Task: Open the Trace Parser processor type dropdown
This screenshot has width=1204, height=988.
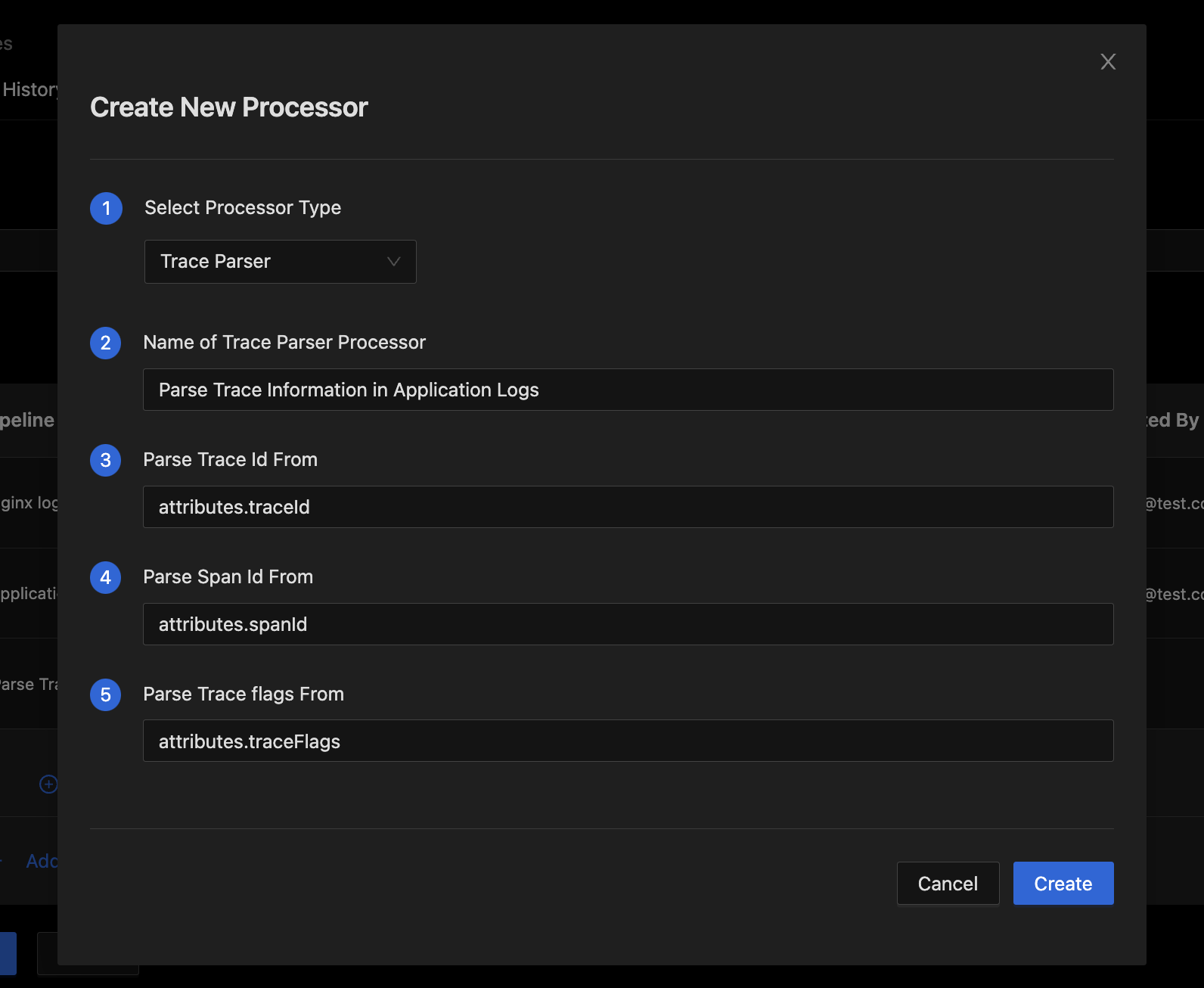Action: click(280, 262)
